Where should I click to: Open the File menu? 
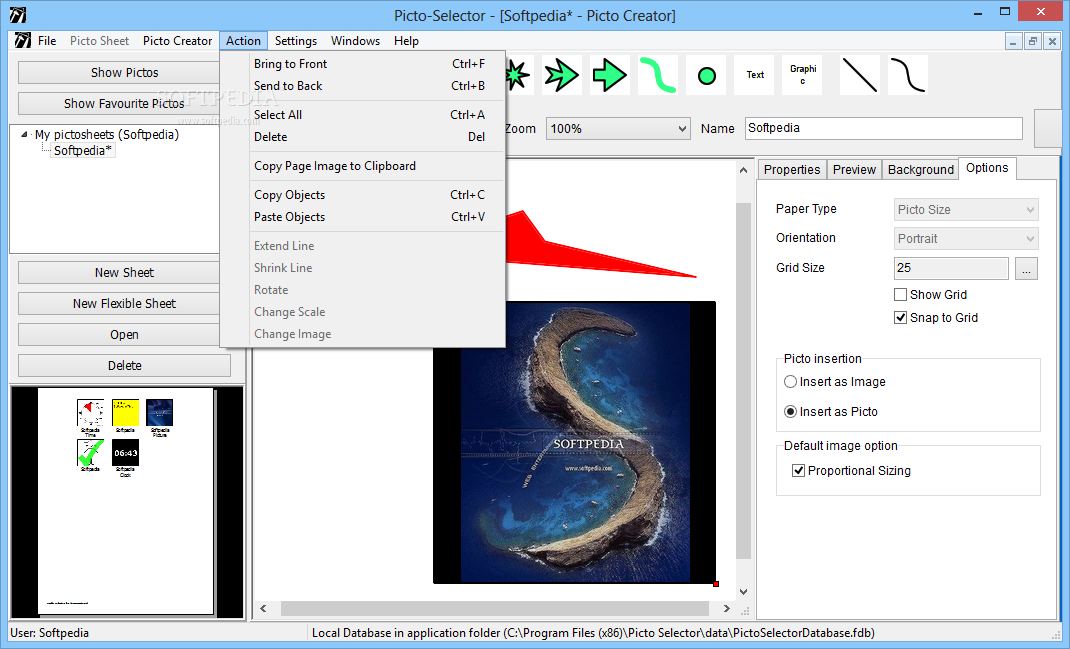click(47, 41)
